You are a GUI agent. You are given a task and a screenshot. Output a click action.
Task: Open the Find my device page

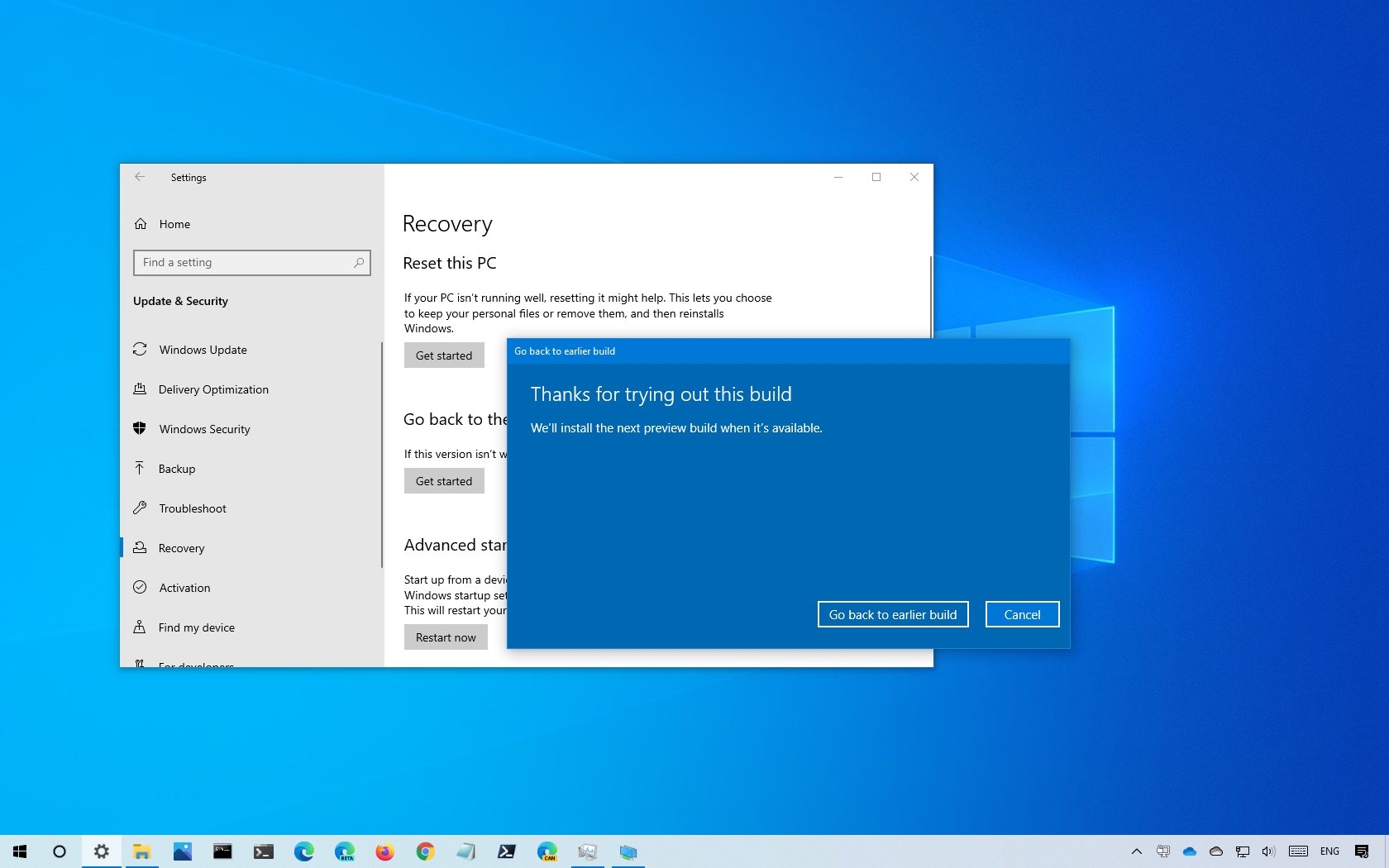pos(196,627)
